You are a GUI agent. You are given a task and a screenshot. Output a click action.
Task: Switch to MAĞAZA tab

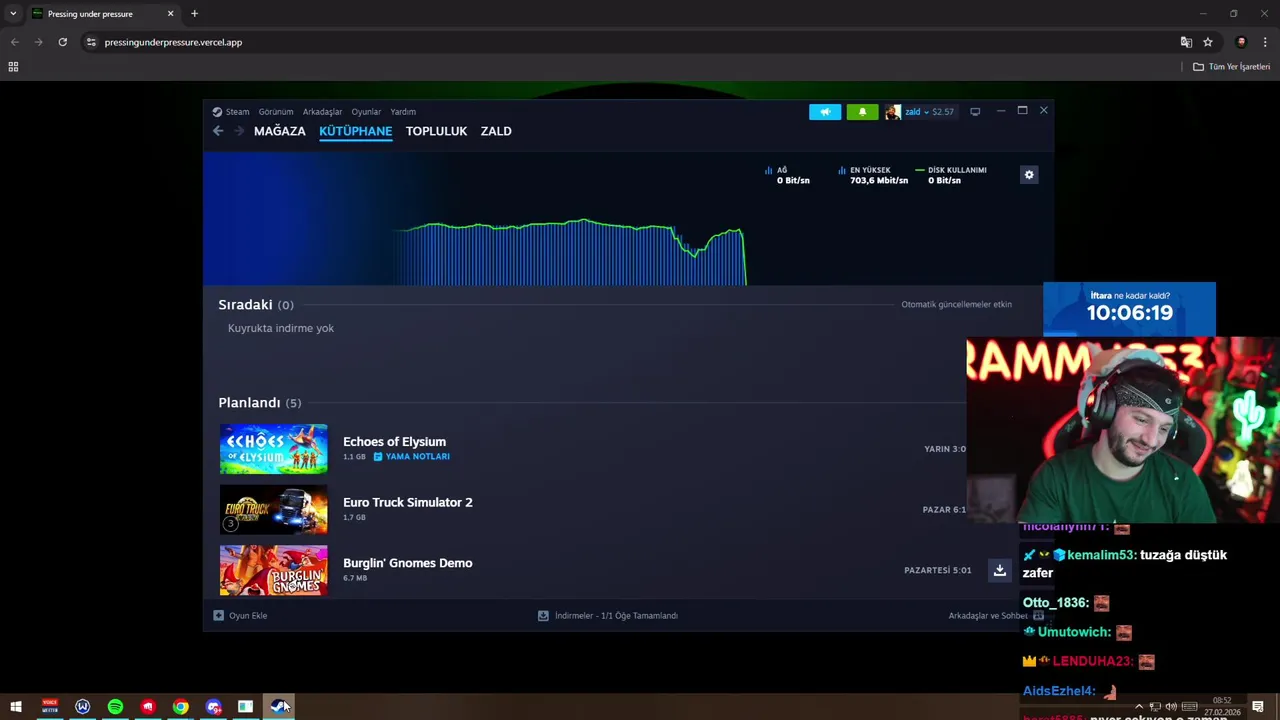pos(279,131)
